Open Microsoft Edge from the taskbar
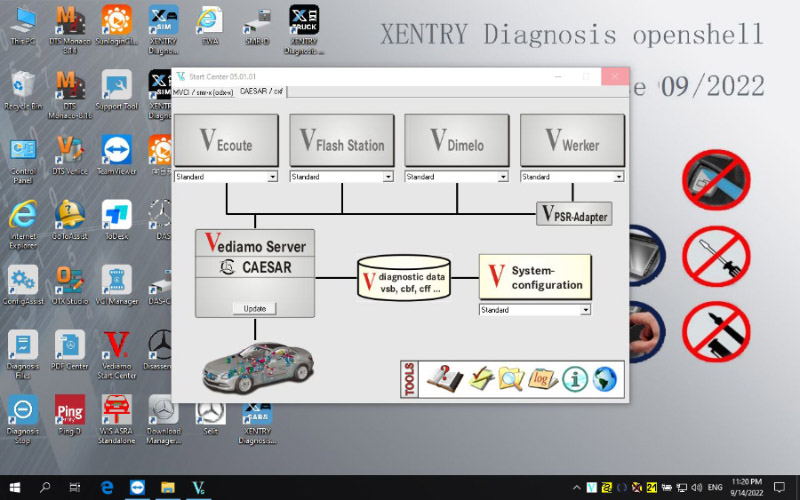800x500 pixels. coord(107,487)
